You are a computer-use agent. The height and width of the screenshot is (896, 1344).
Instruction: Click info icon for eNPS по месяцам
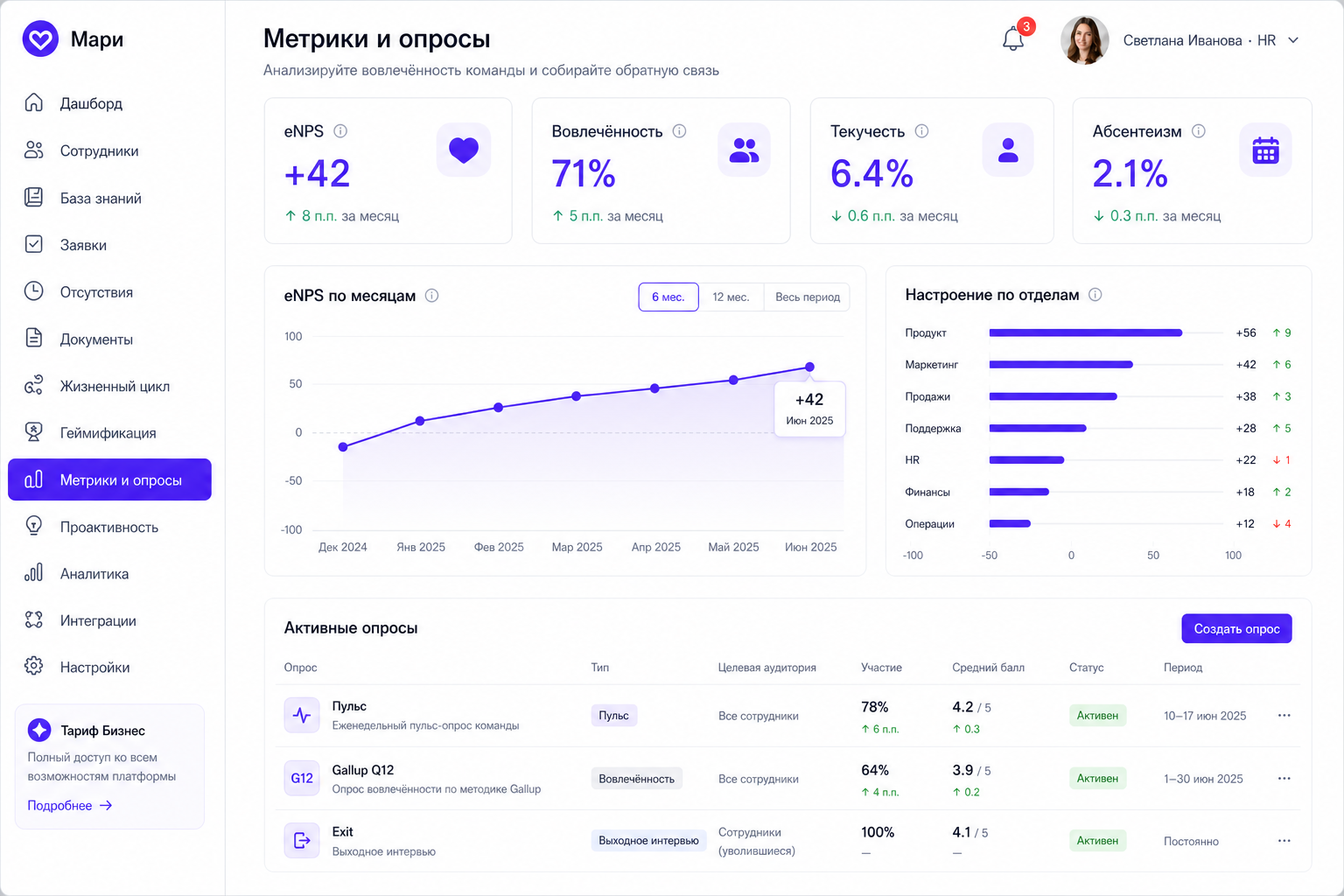tap(431, 296)
